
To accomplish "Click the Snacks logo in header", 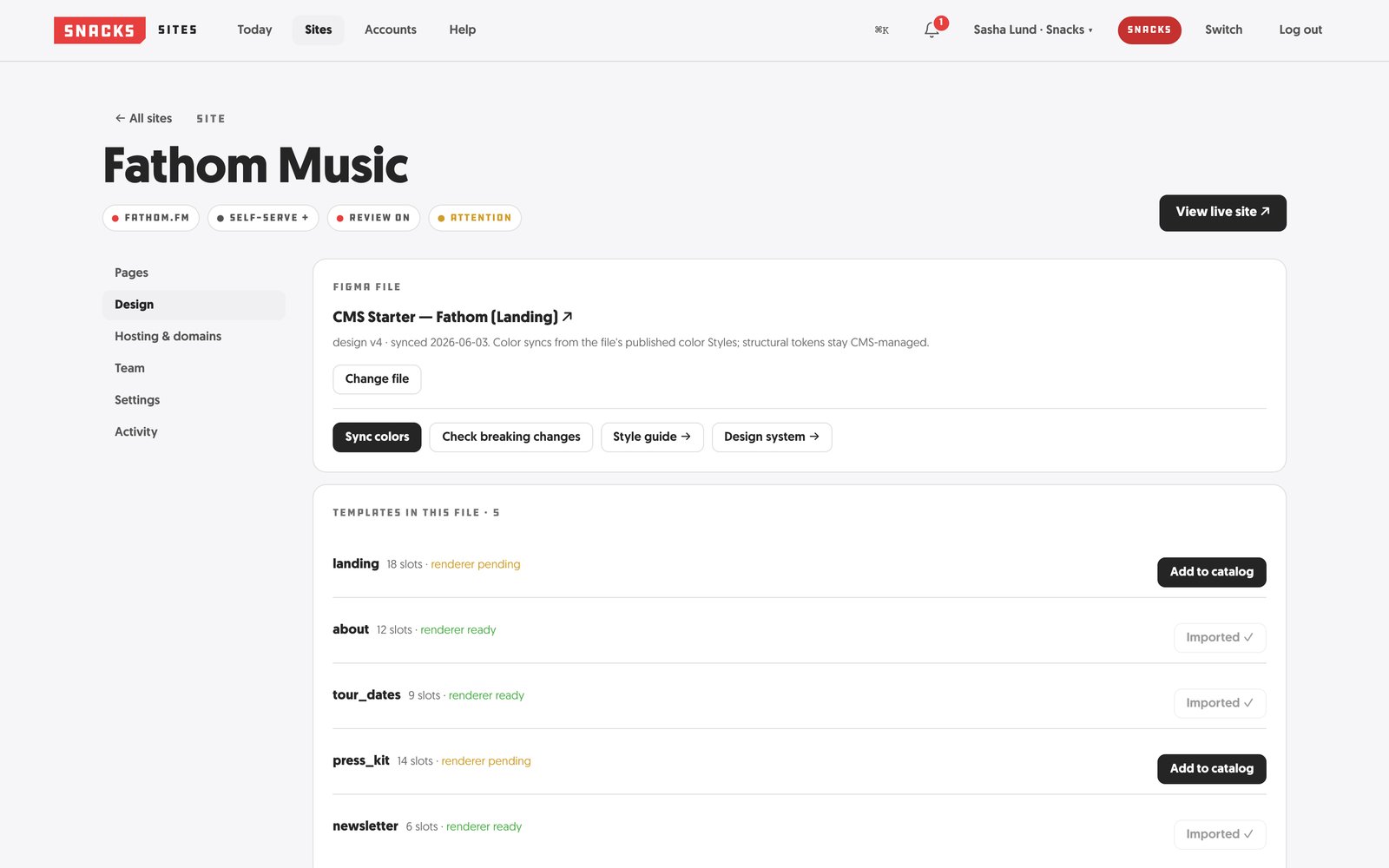I will pos(99,30).
